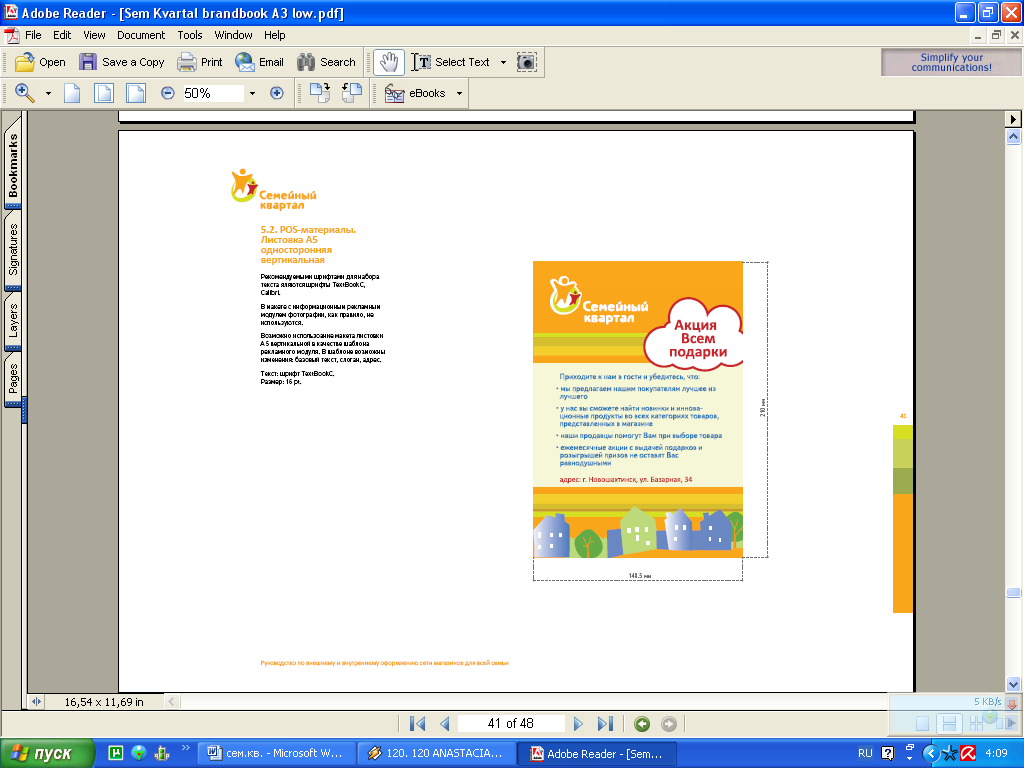This screenshot has height=768, width=1024.
Task: Click the plus Zoom In button
Action: tap(277, 93)
